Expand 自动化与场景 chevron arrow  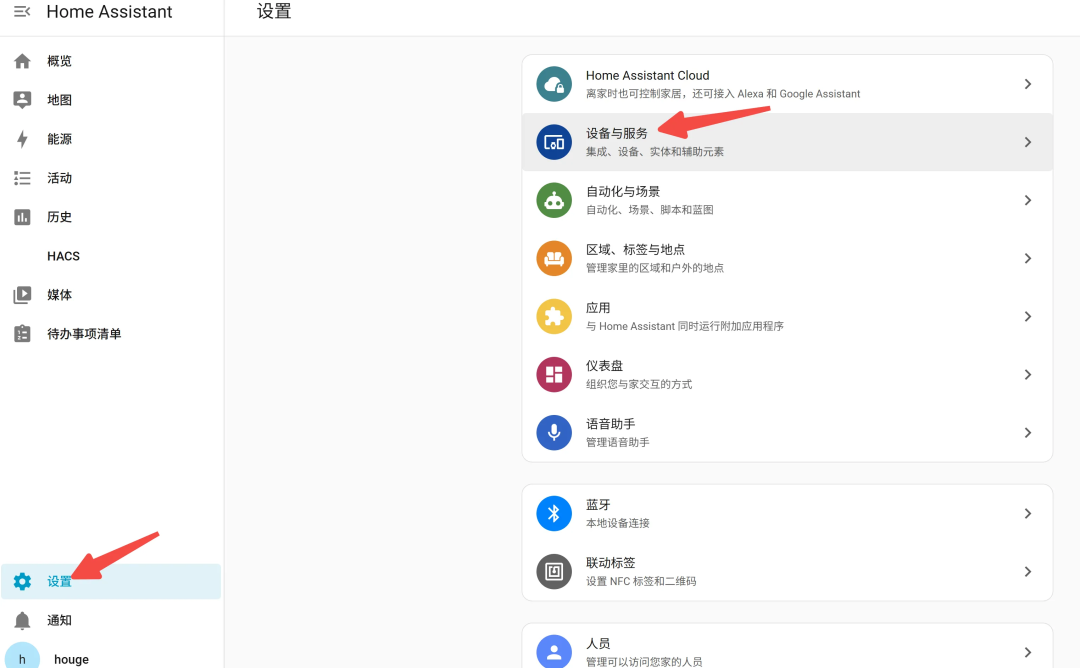(x=1028, y=200)
